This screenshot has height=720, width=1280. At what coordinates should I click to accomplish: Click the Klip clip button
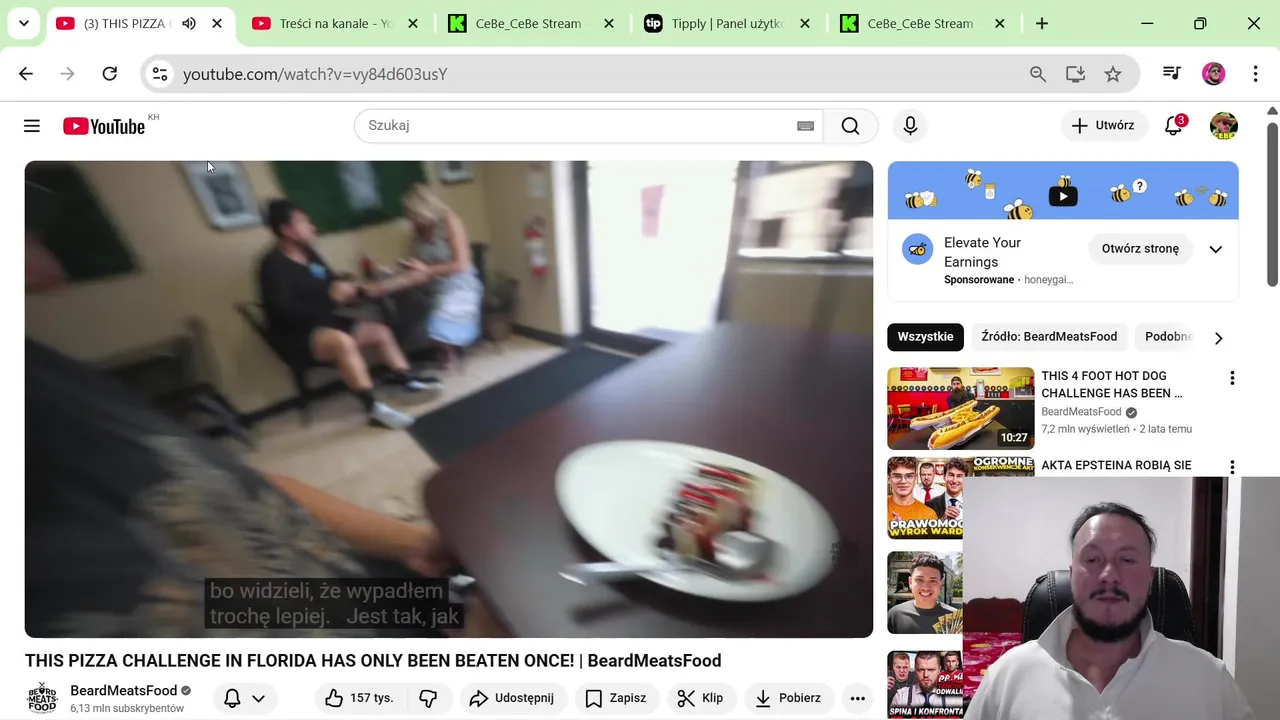pos(700,698)
